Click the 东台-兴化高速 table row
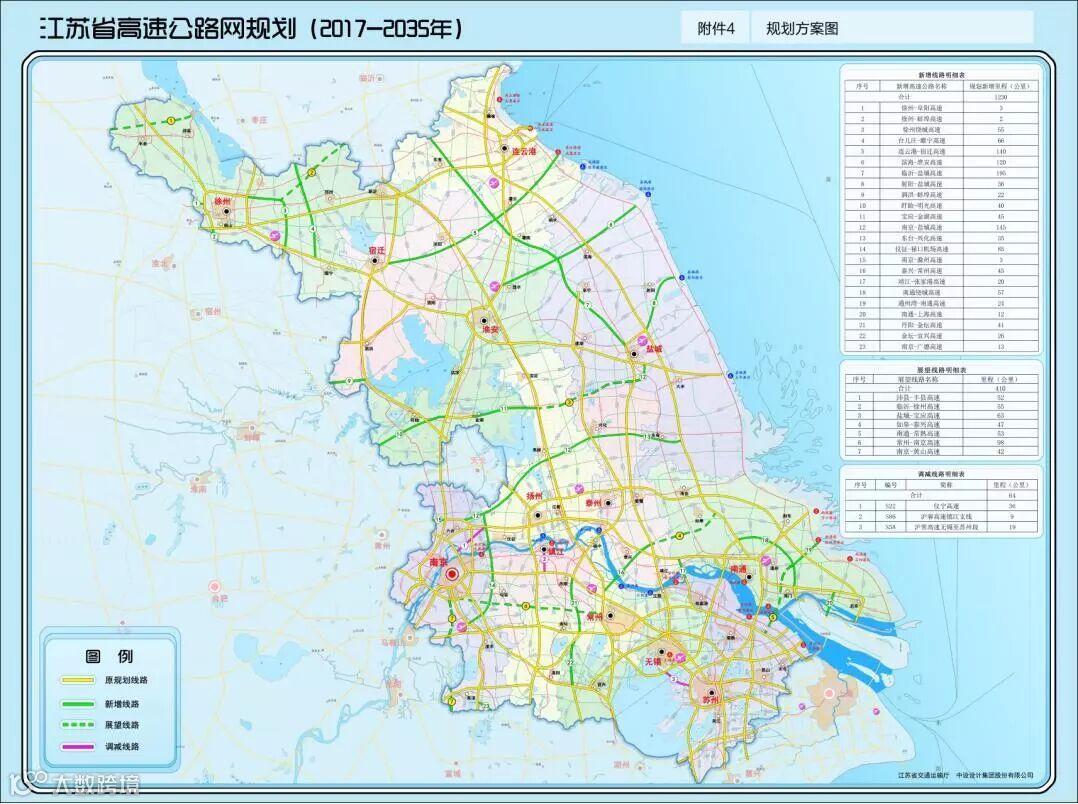 (940, 238)
